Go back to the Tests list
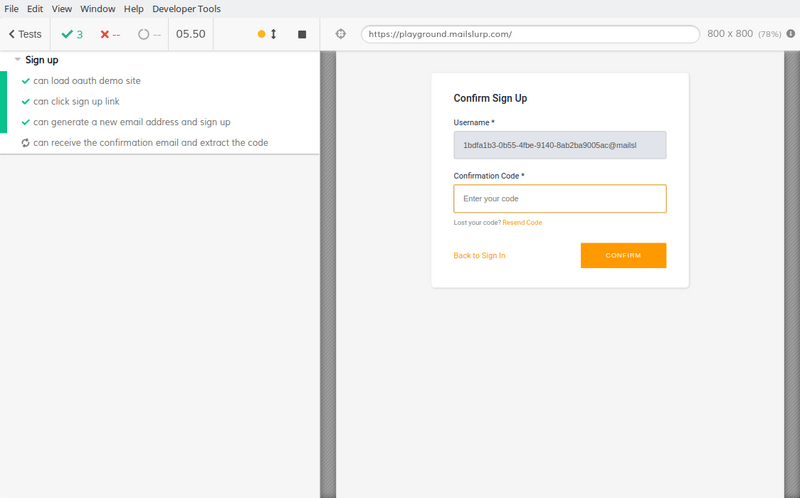Viewport: 800px width, 498px height. pyautogui.click(x=25, y=34)
